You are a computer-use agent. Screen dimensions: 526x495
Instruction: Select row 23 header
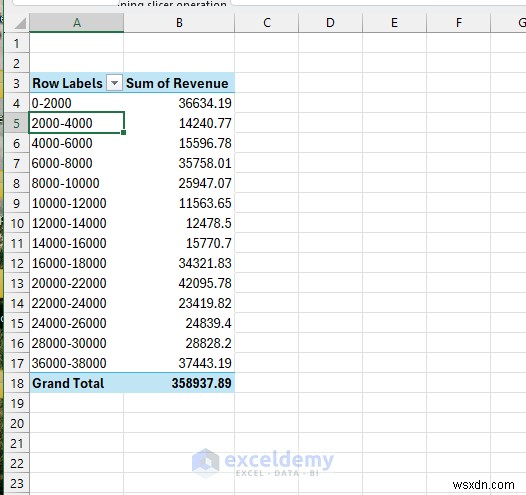click(x=17, y=483)
